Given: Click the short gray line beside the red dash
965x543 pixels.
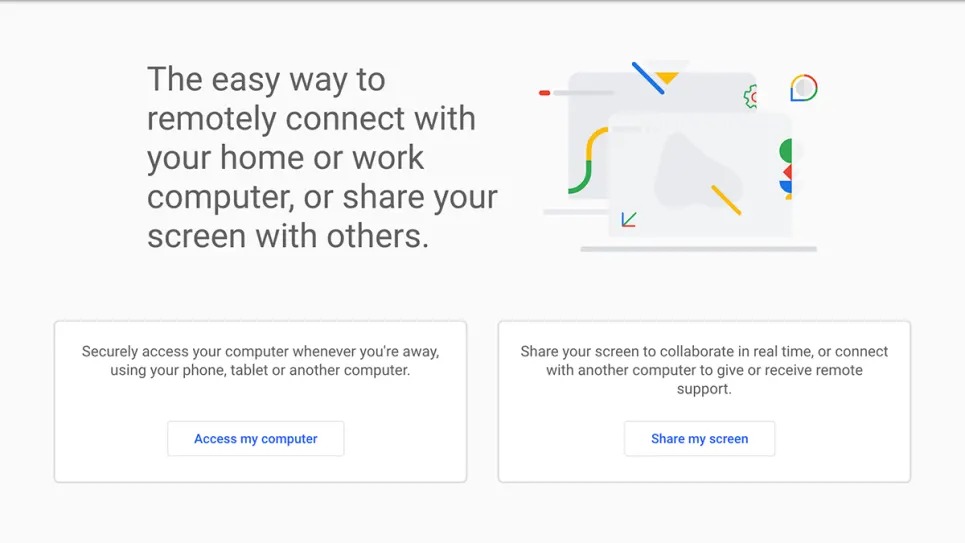Looking at the screenshot, I should [x=583, y=93].
